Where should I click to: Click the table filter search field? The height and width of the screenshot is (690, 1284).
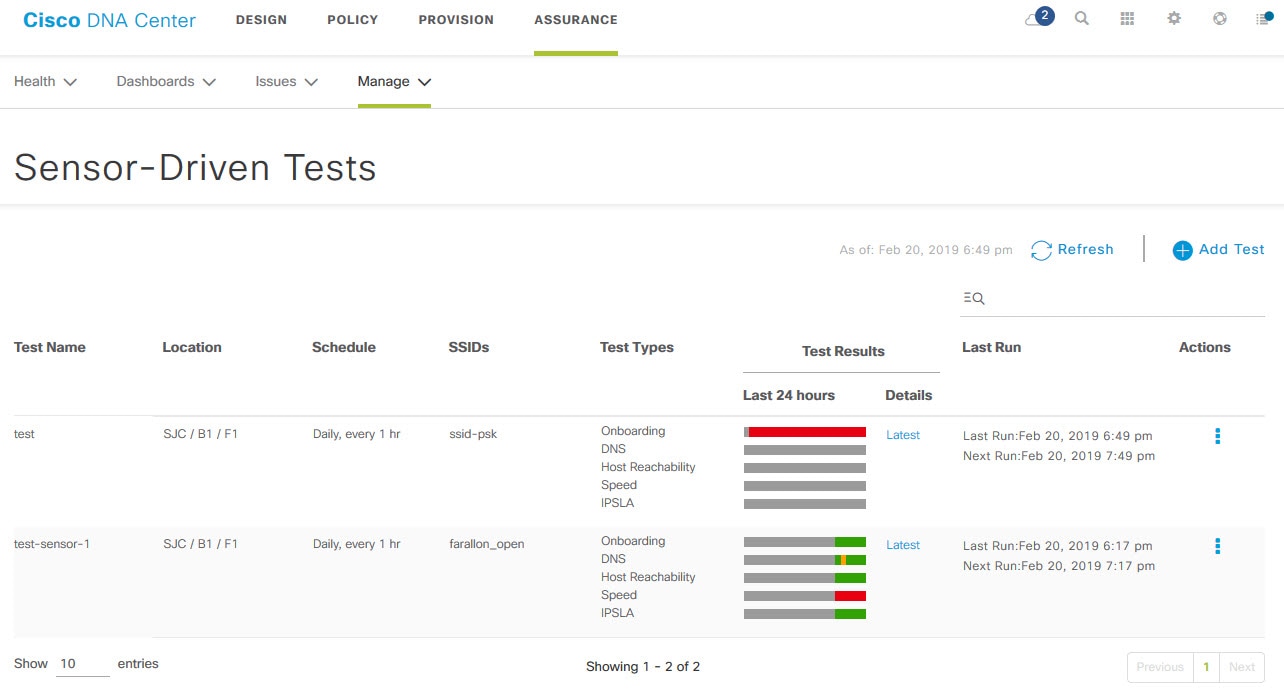1112,298
